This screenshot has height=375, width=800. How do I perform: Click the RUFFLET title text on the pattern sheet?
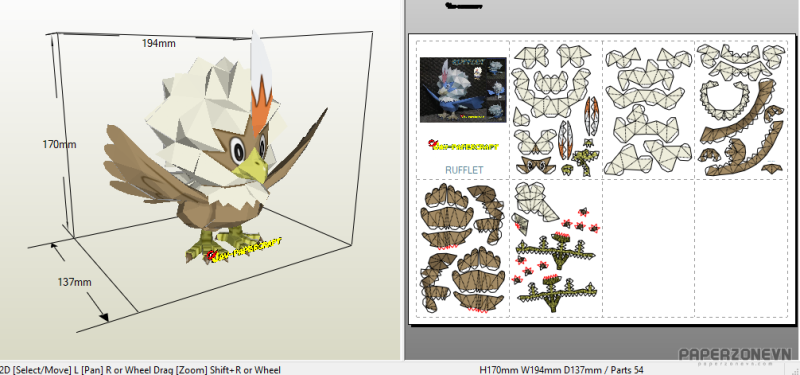[x=464, y=170]
